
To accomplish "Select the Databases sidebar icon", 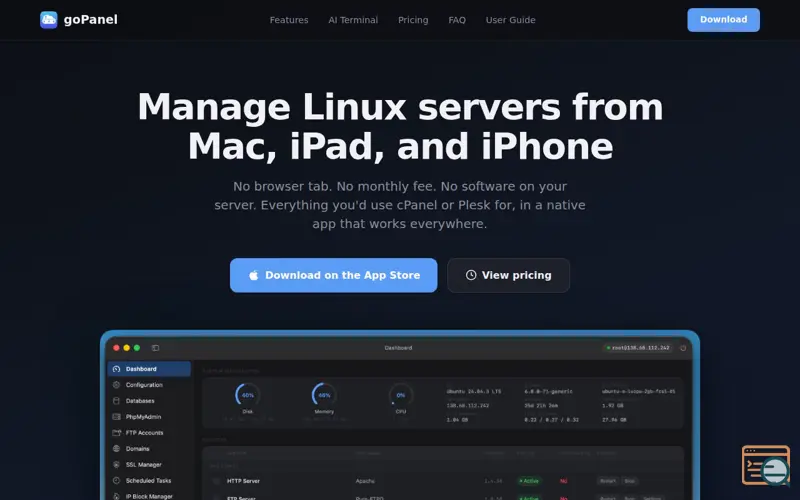I will click(116, 401).
